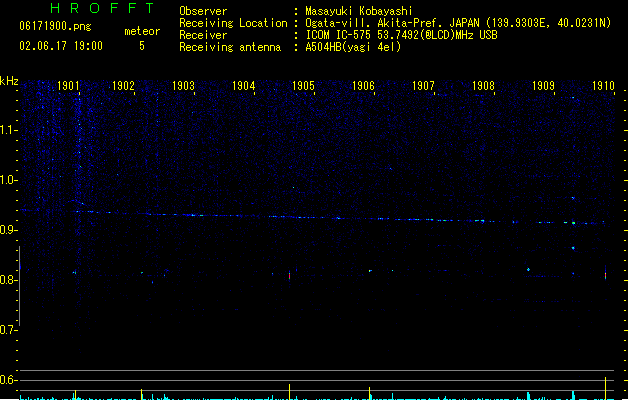629x400 pixels.
Task: Click the 1908 time marker
Action: pos(483,86)
